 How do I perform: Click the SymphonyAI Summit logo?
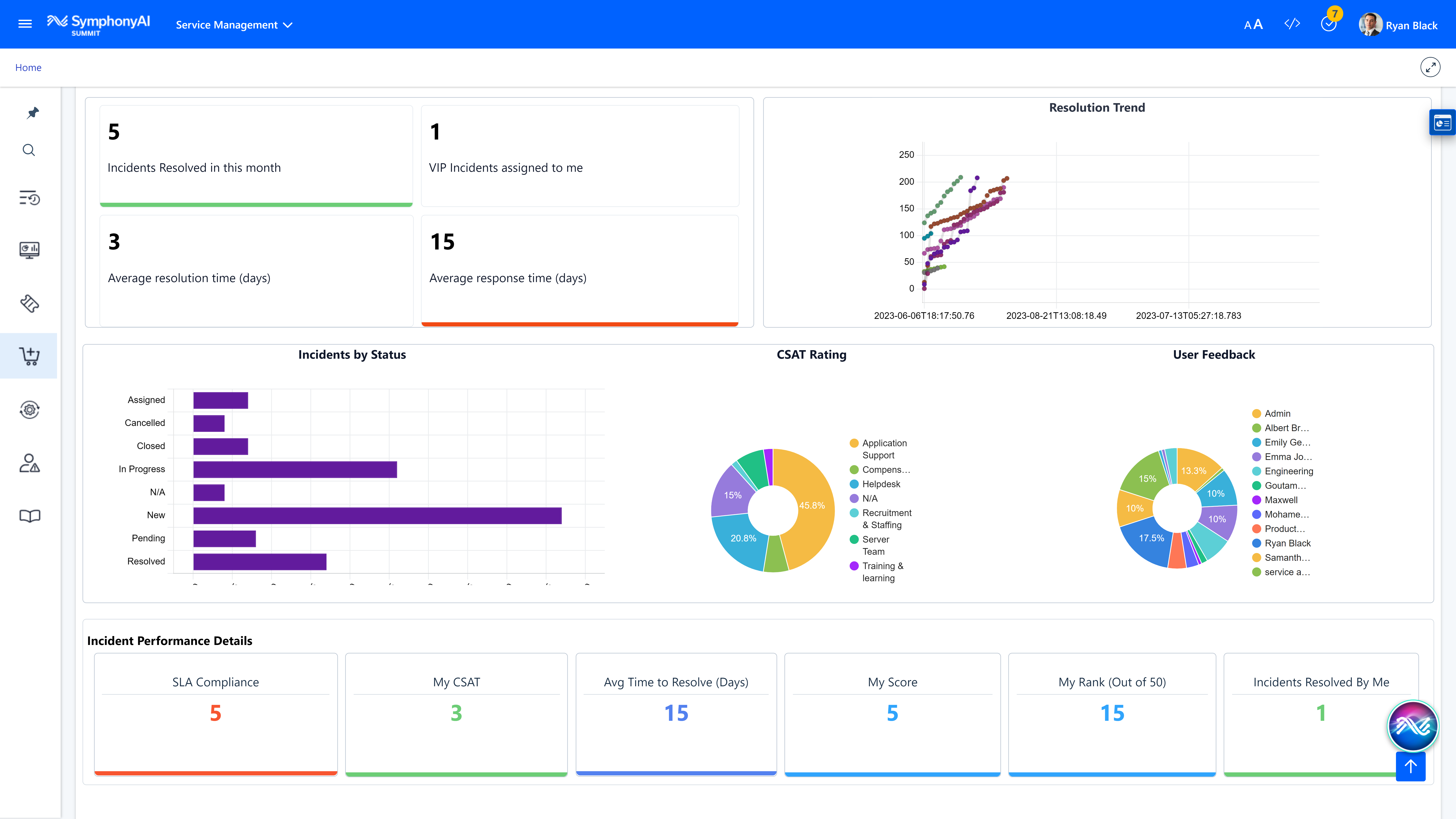pyautogui.click(x=98, y=25)
